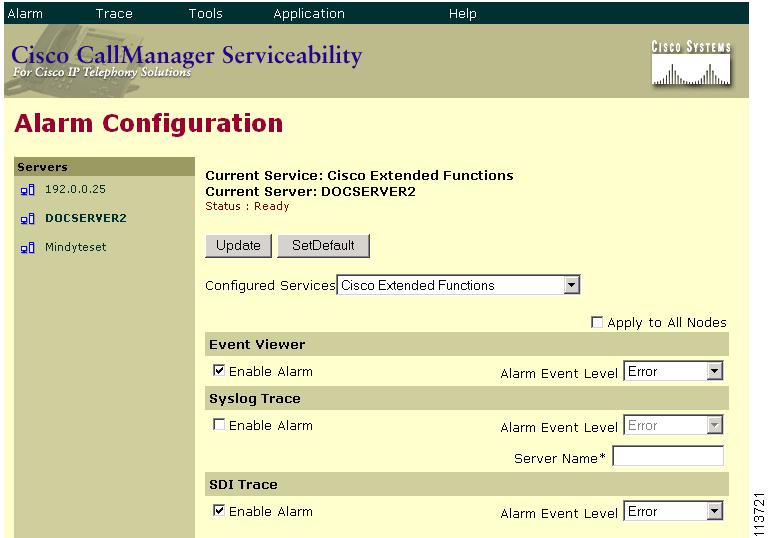Image resolution: width=771 pixels, height=538 pixels.
Task: Uncheck Event Viewer Enable Alarm
Action: [219, 370]
